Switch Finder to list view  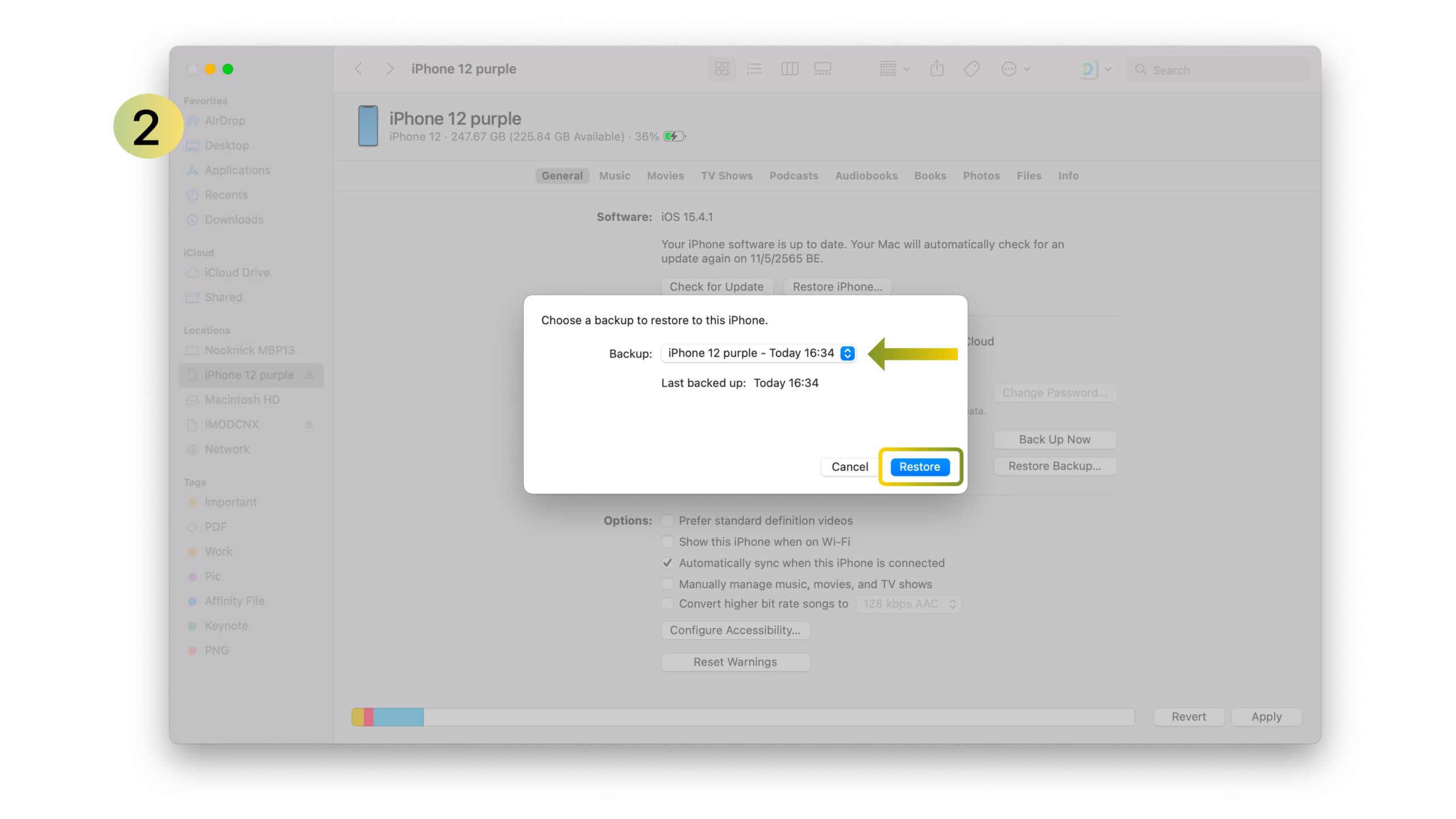(x=754, y=69)
